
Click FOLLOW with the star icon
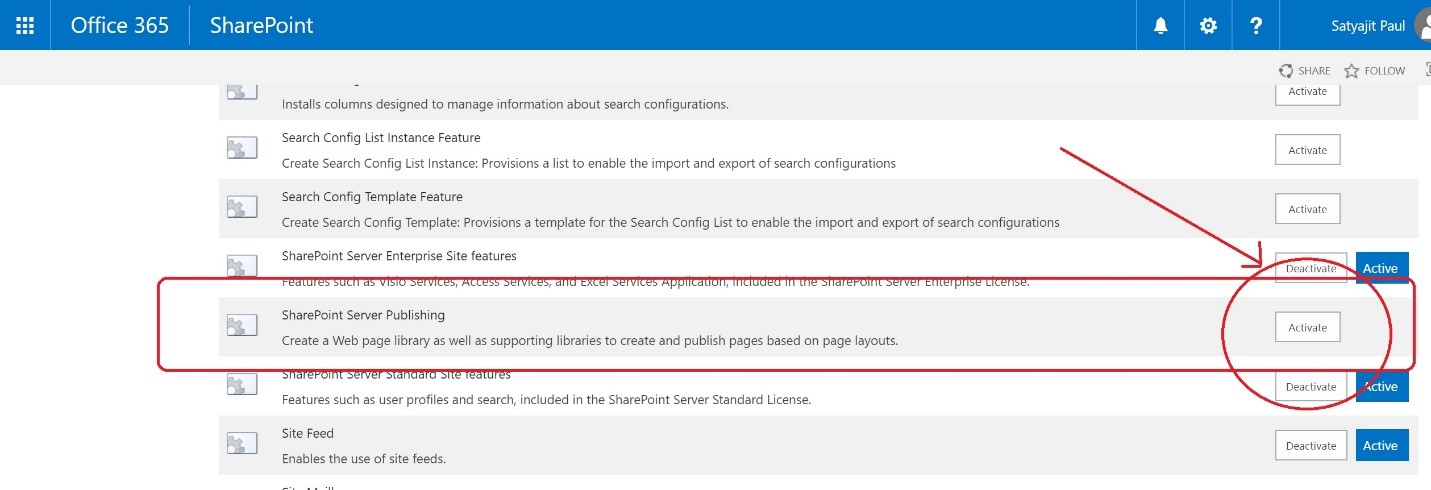[x=1375, y=71]
